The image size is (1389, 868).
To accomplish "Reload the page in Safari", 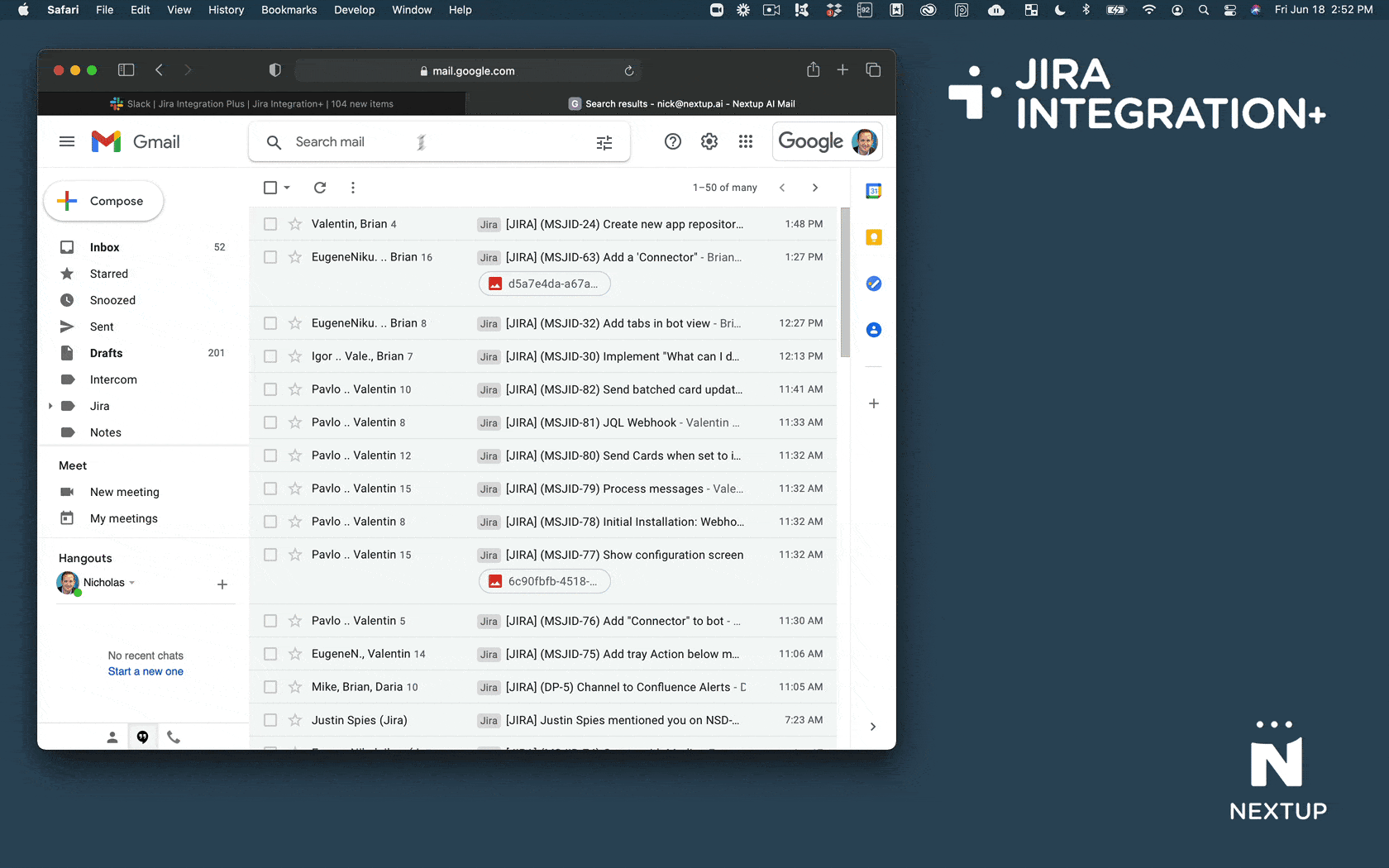I will coord(629,71).
